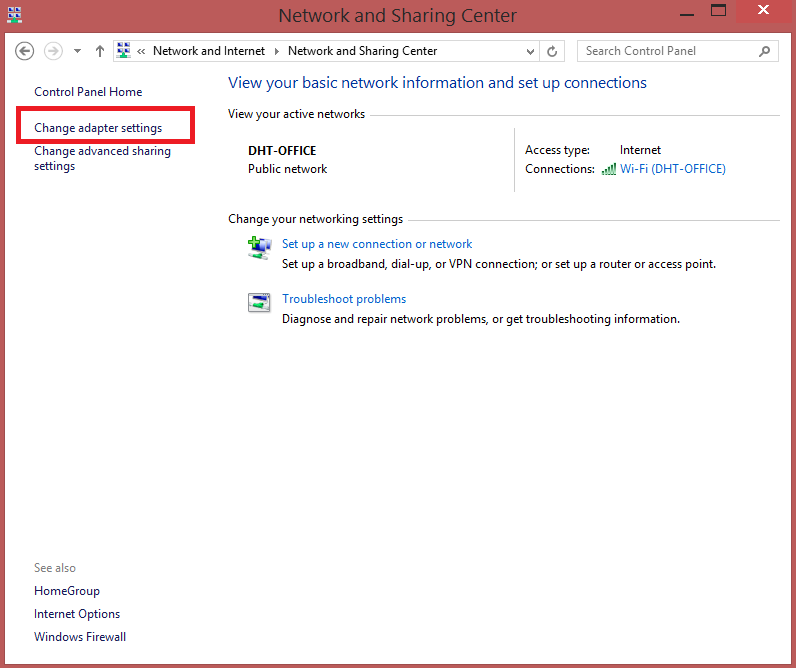The image size is (796, 668).
Task: Open the recent locations dropdown arrow
Action: pos(78,51)
